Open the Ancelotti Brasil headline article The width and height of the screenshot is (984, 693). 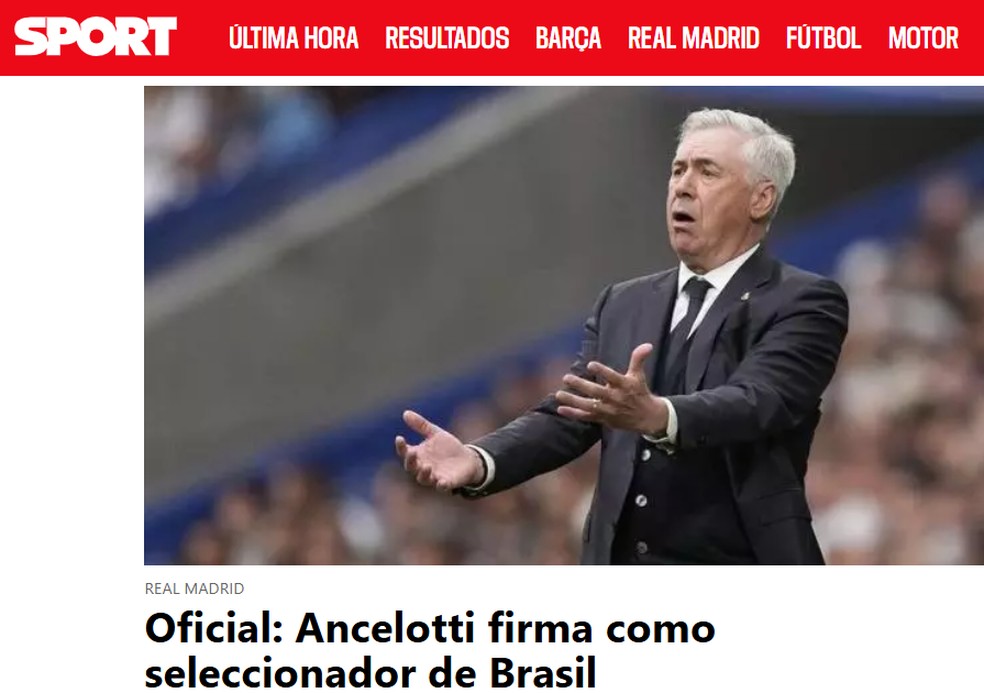(430, 650)
